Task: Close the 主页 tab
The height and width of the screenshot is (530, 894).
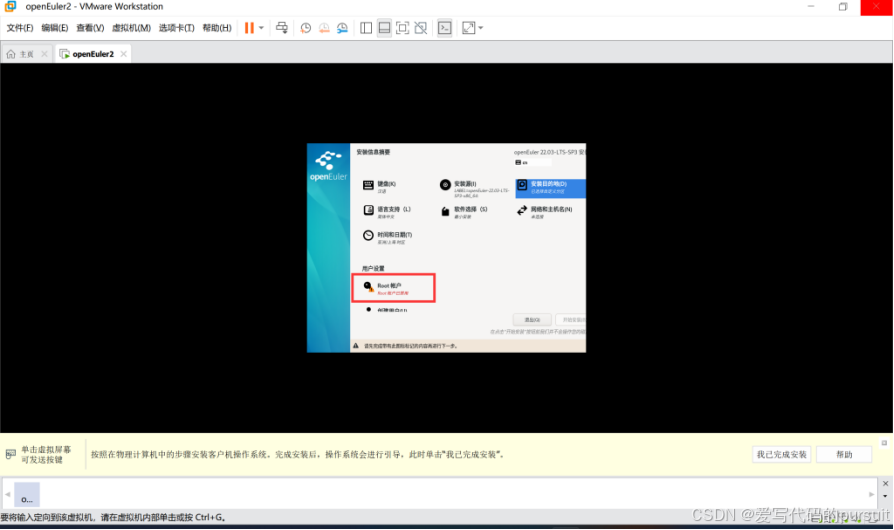Action: tap(44, 54)
